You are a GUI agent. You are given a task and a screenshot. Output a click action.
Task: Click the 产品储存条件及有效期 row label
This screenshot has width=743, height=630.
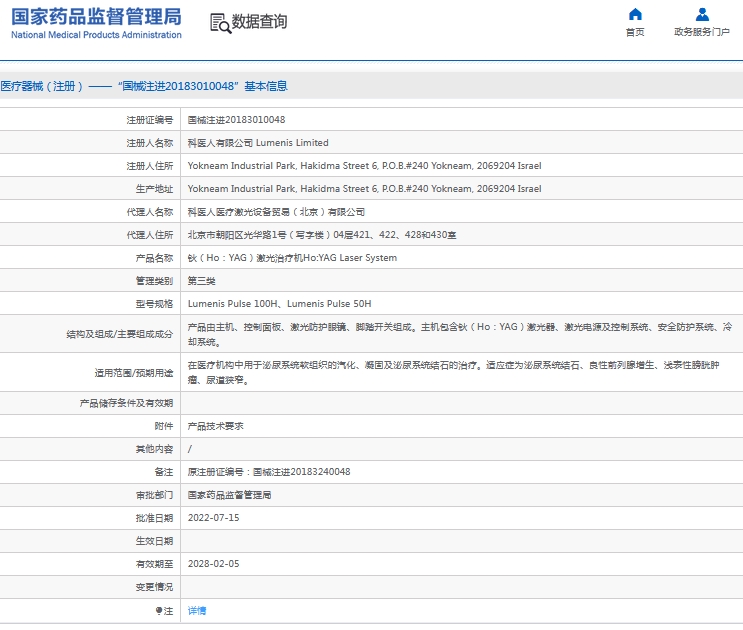127,403
